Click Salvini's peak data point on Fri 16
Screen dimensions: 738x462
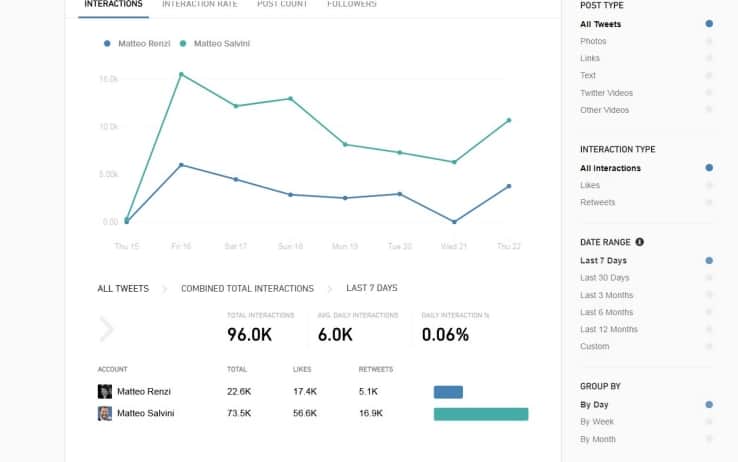point(181,74)
